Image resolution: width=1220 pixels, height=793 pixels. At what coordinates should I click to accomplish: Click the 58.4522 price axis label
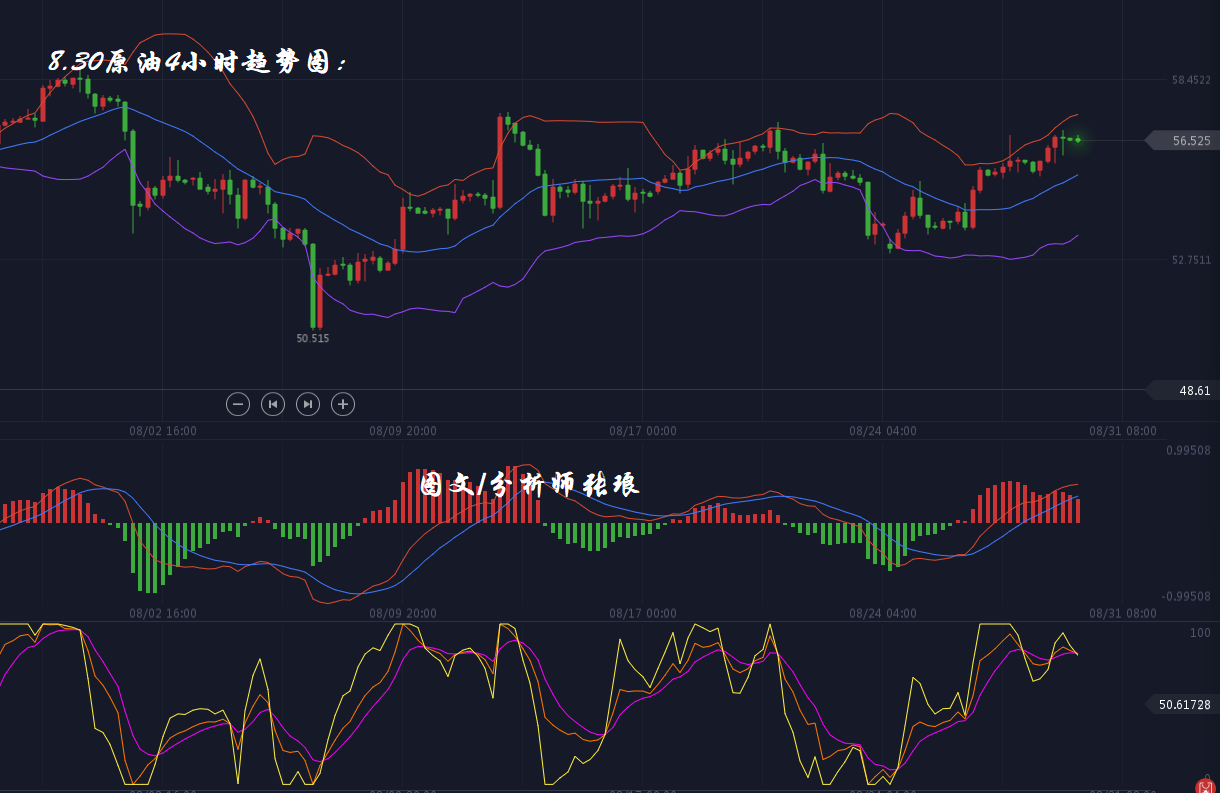click(1190, 80)
